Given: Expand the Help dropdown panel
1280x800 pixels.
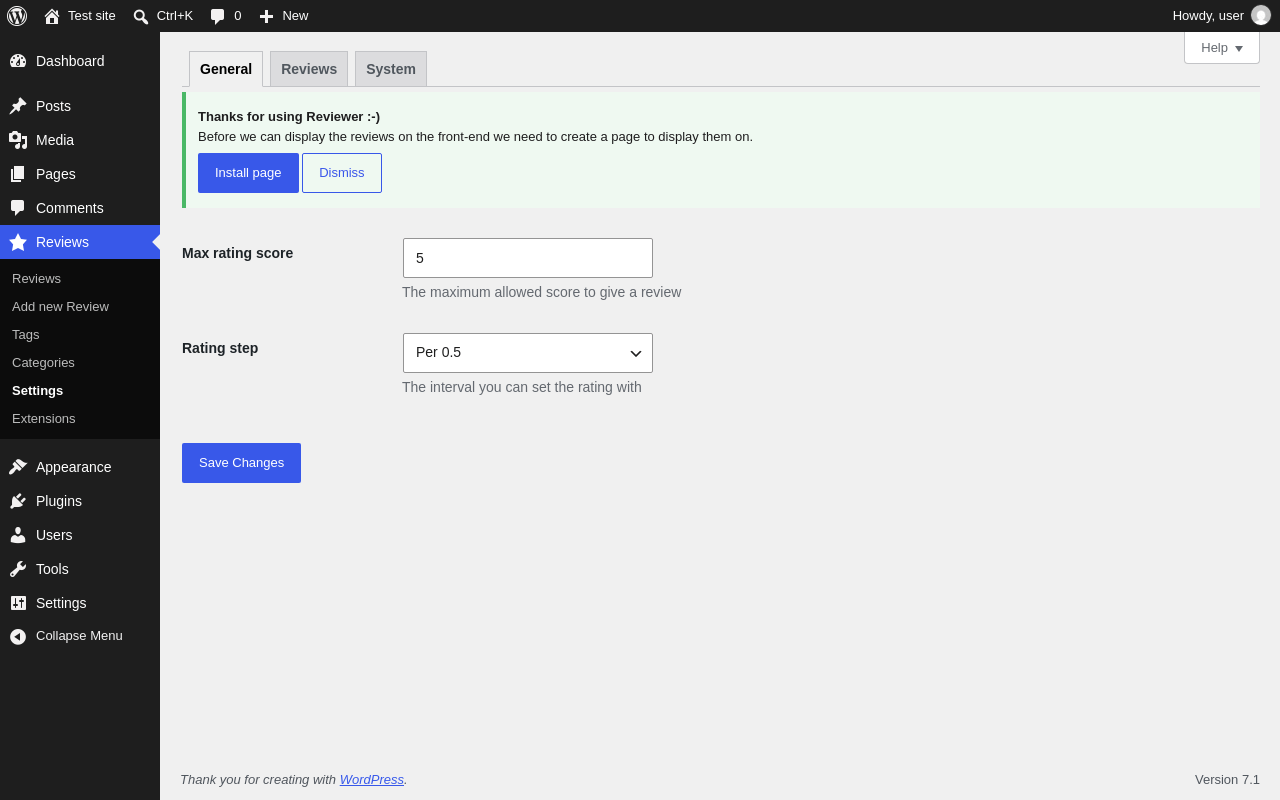Looking at the screenshot, I should 1222,47.
